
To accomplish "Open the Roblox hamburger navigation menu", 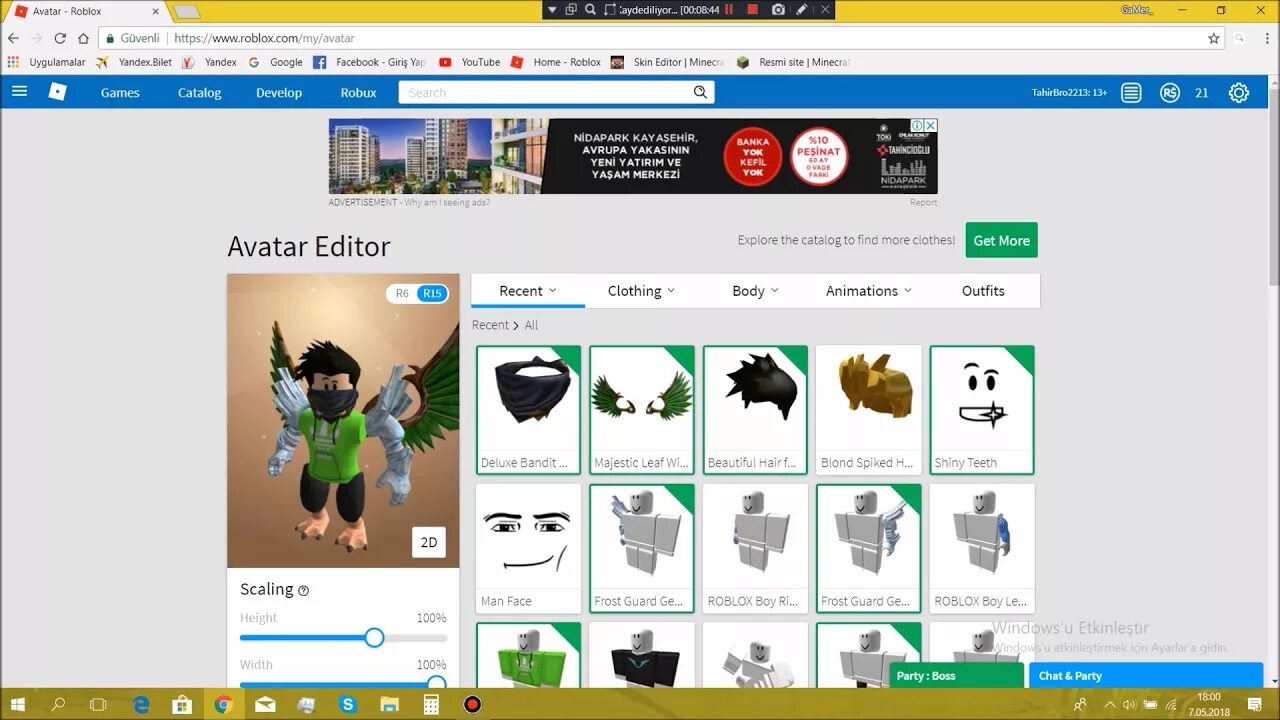I will (x=19, y=92).
